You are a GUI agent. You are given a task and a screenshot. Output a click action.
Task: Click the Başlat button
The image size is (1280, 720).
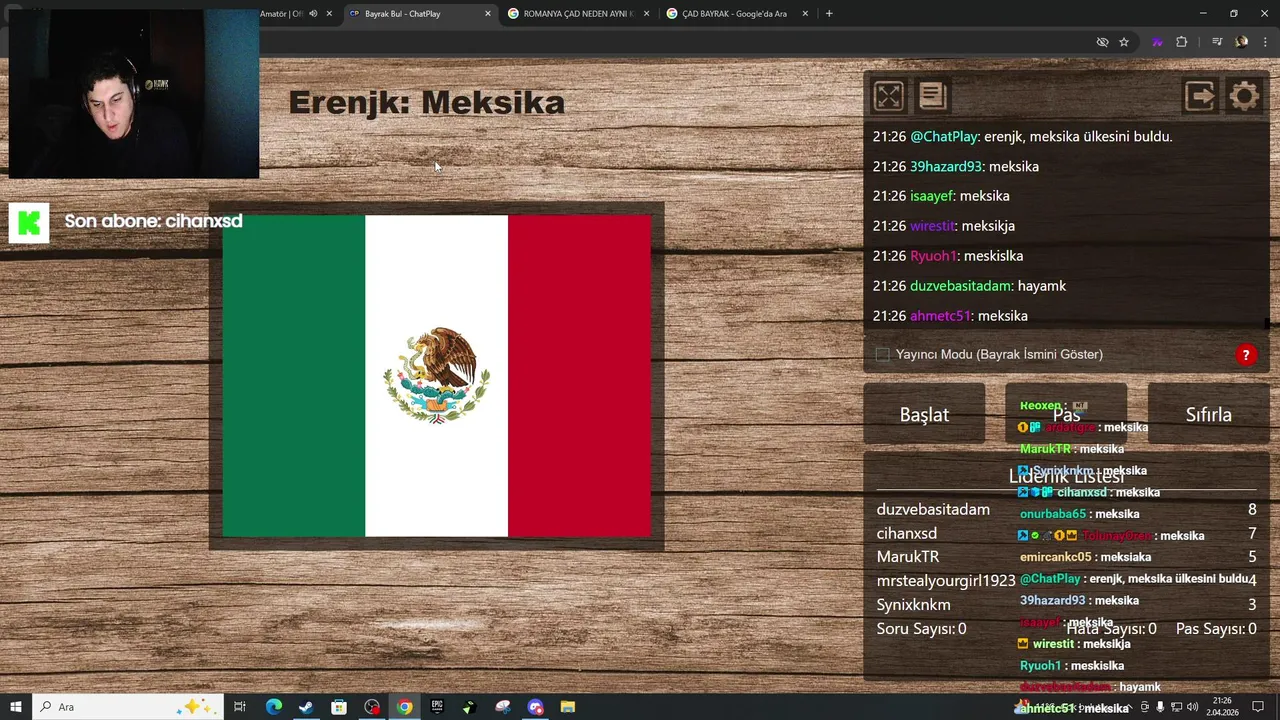[924, 414]
